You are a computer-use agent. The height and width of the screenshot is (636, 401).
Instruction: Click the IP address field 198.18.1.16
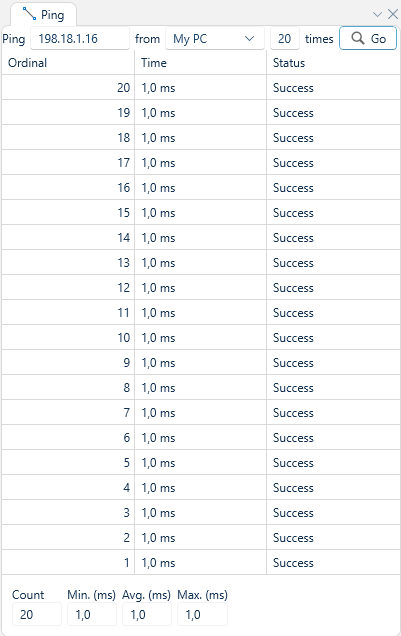80,39
